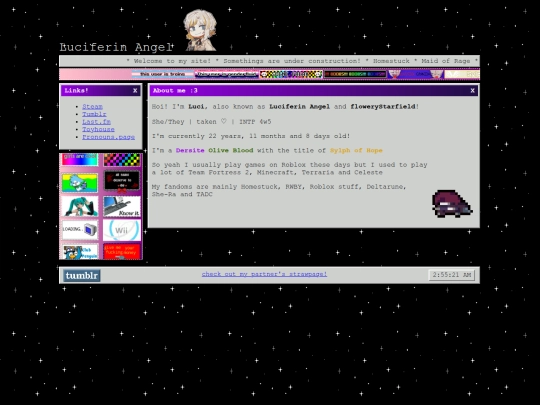Click the dark rainbow-text banner

(355, 74)
